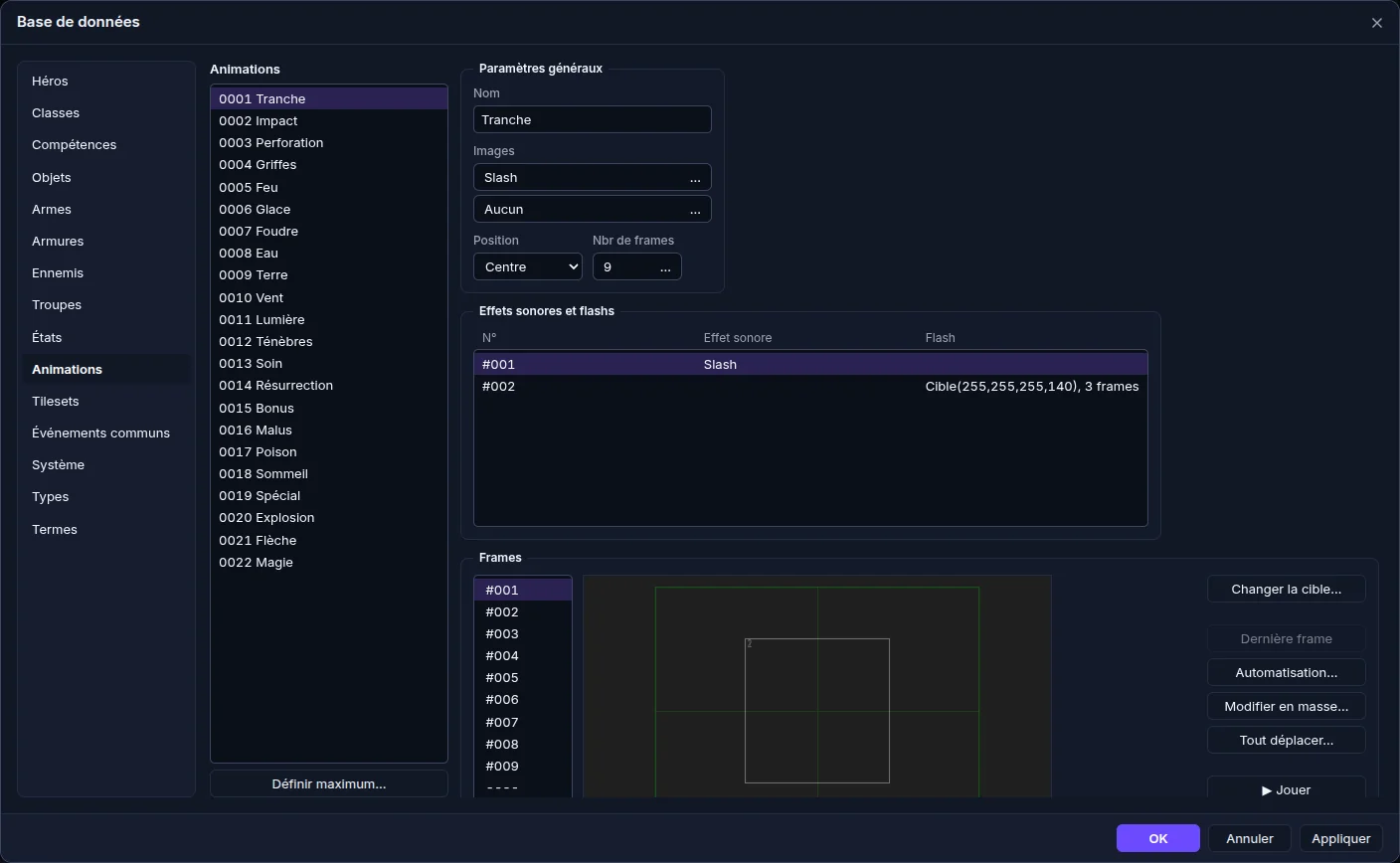Select sound effect row #001 Slash
The width and height of the screenshot is (1400, 863).
(x=810, y=364)
